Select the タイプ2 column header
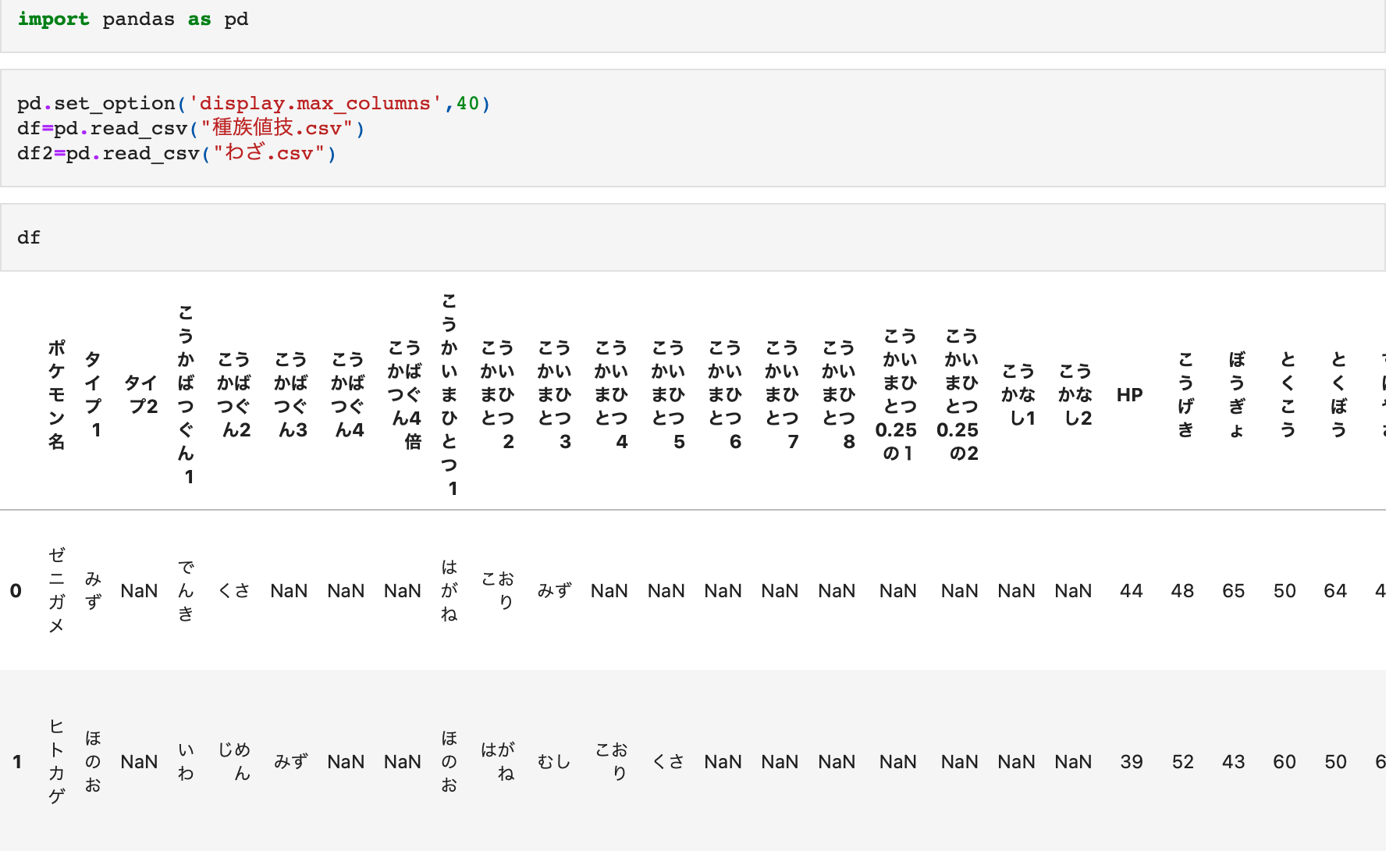This screenshot has width=1400, height=851. pos(141,394)
